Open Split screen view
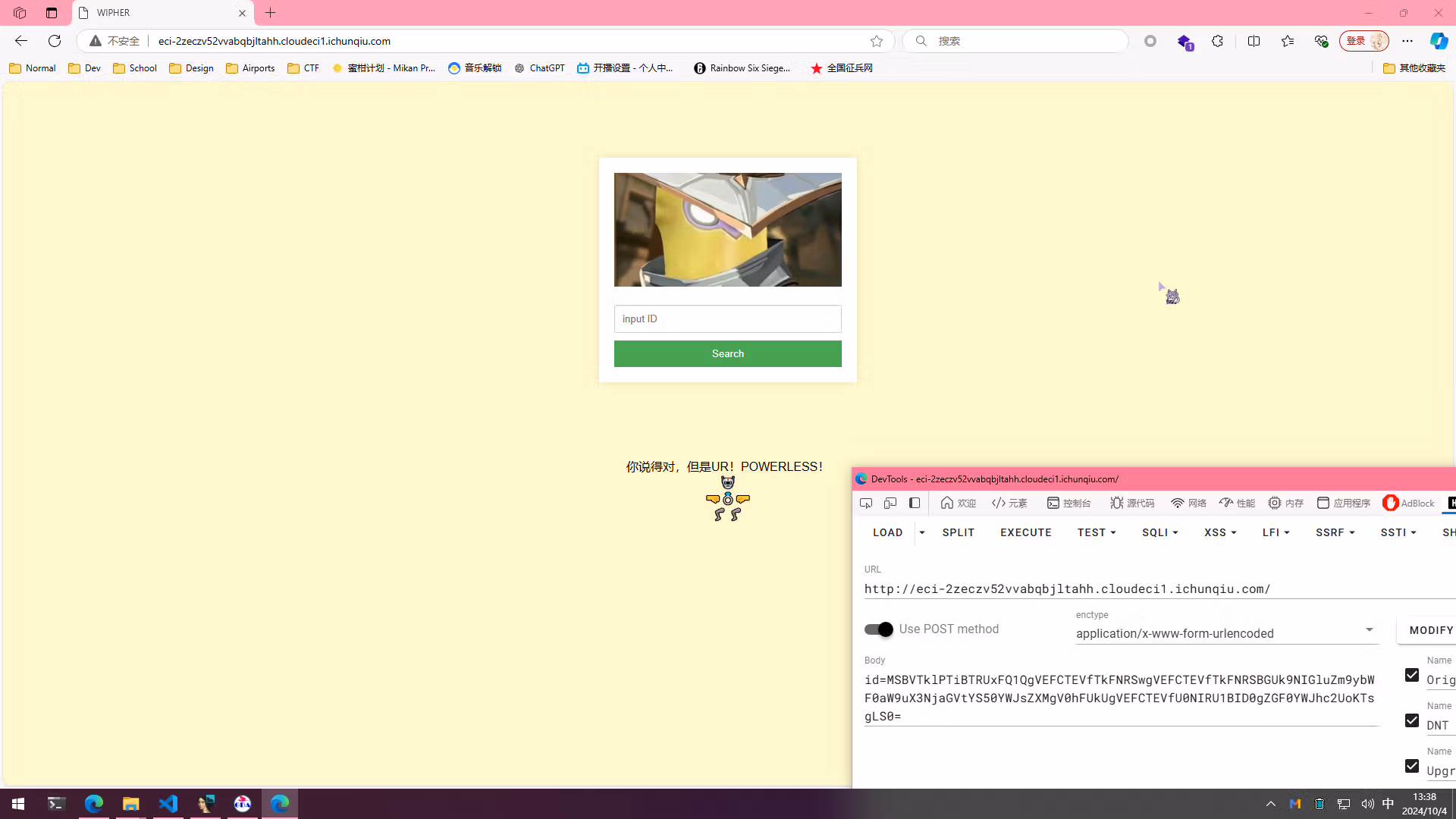The width and height of the screenshot is (1456, 819). click(1254, 41)
